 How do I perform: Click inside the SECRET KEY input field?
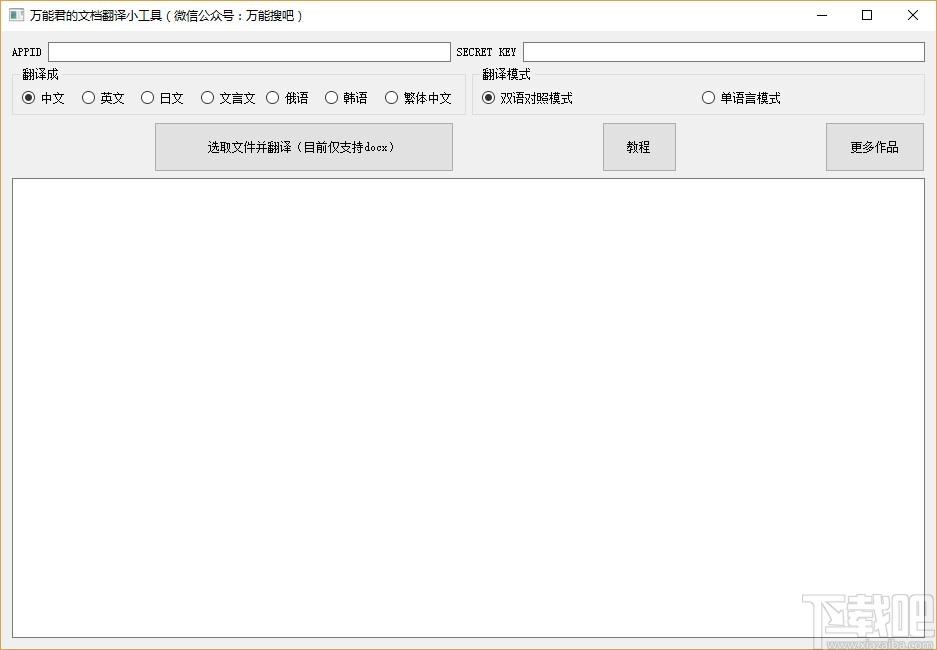(x=723, y=51)
